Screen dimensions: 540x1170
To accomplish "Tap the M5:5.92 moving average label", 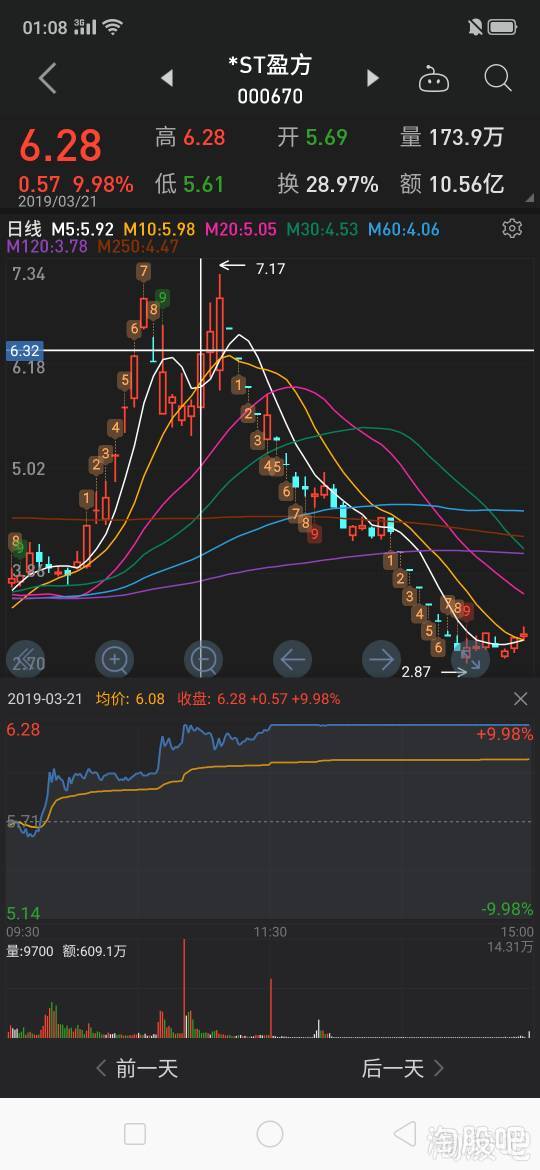I will tap(82, 229).
